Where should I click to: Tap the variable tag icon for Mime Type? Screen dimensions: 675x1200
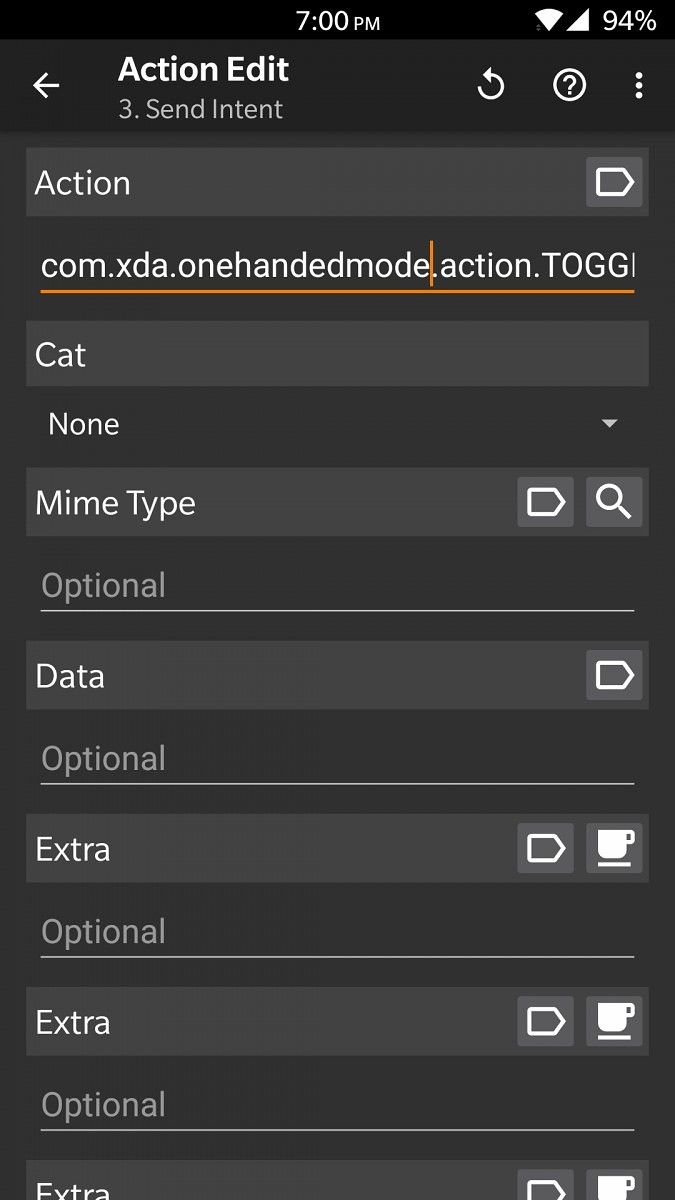click(545, 503)
